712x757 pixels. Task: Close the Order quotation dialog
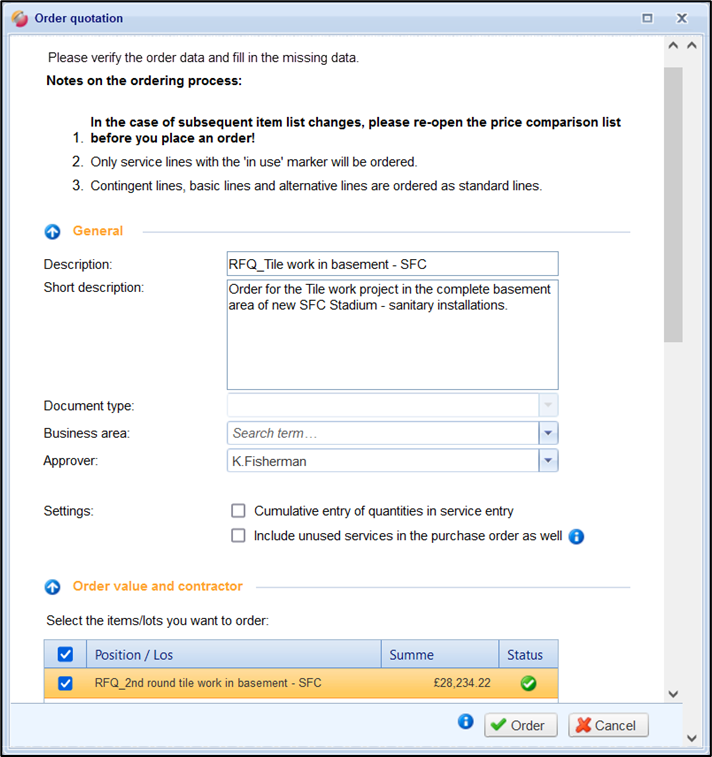(682, 18)
